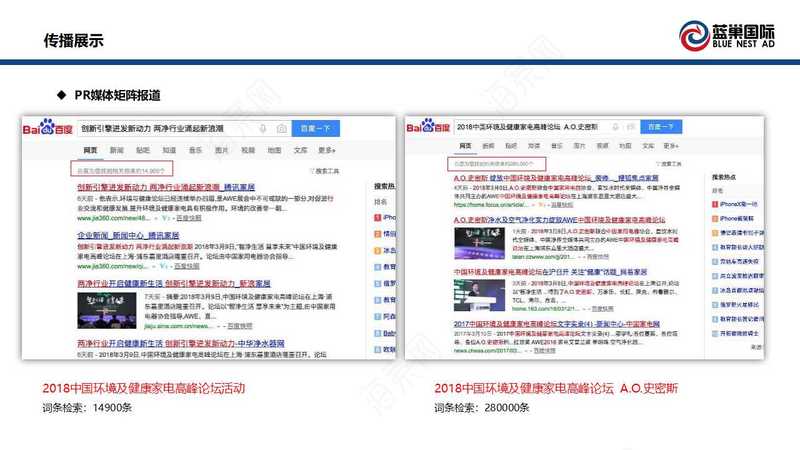Click the left result-count text showing 14,900

click(x=121, y=171)
